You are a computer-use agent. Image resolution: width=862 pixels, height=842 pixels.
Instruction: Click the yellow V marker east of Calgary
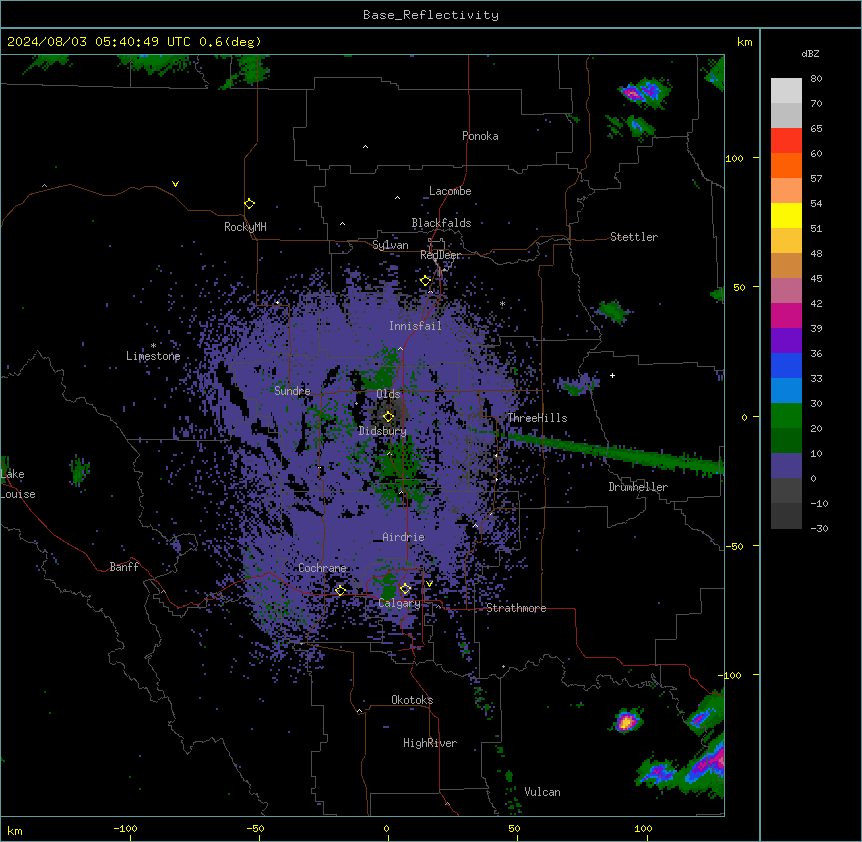[429, 584]
